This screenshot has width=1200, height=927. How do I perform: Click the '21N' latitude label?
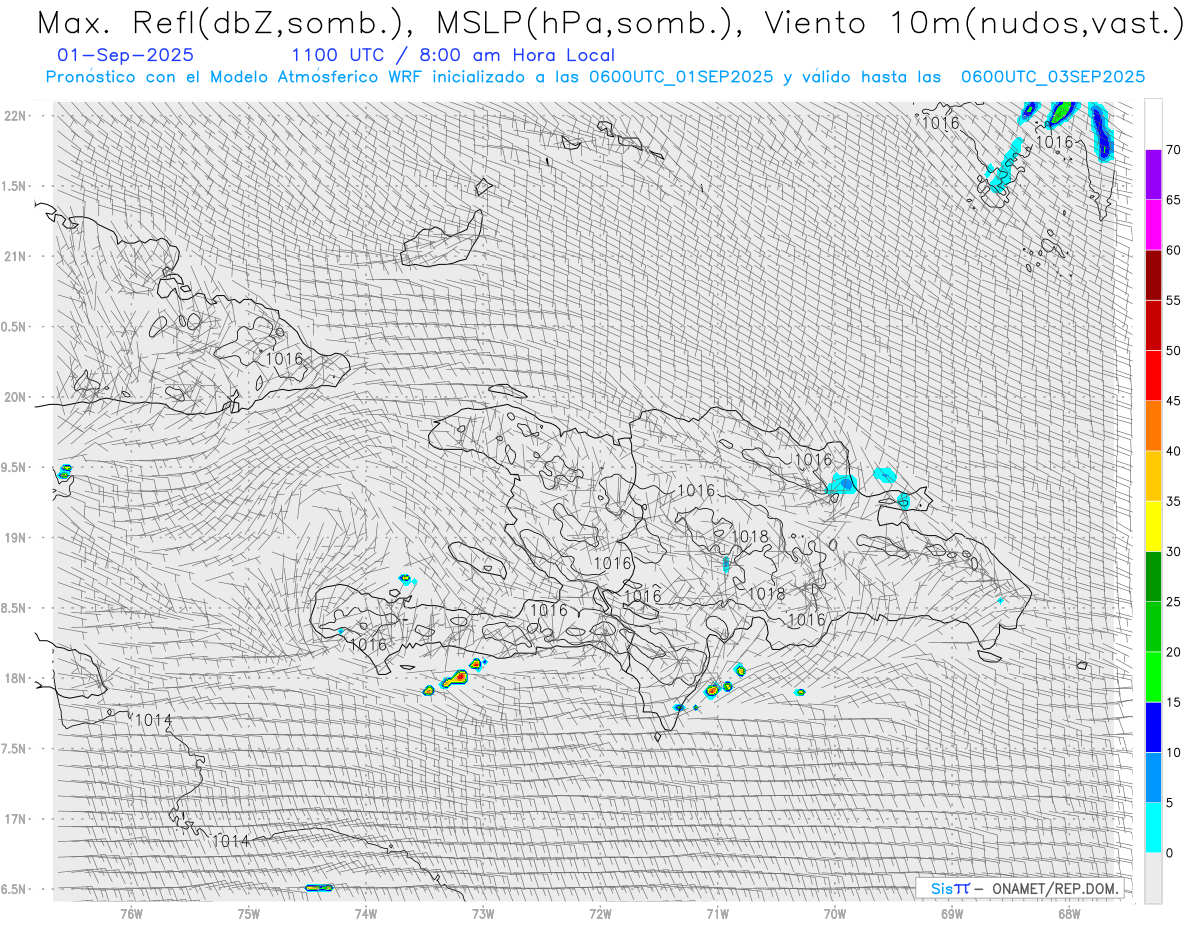coord(17,256)
